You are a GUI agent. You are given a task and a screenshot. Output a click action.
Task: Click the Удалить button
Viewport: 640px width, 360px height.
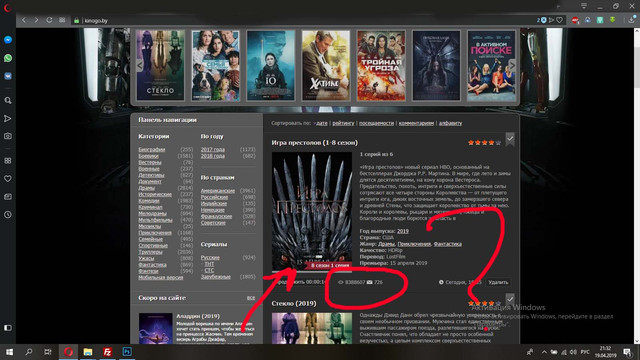coord(498,282)
